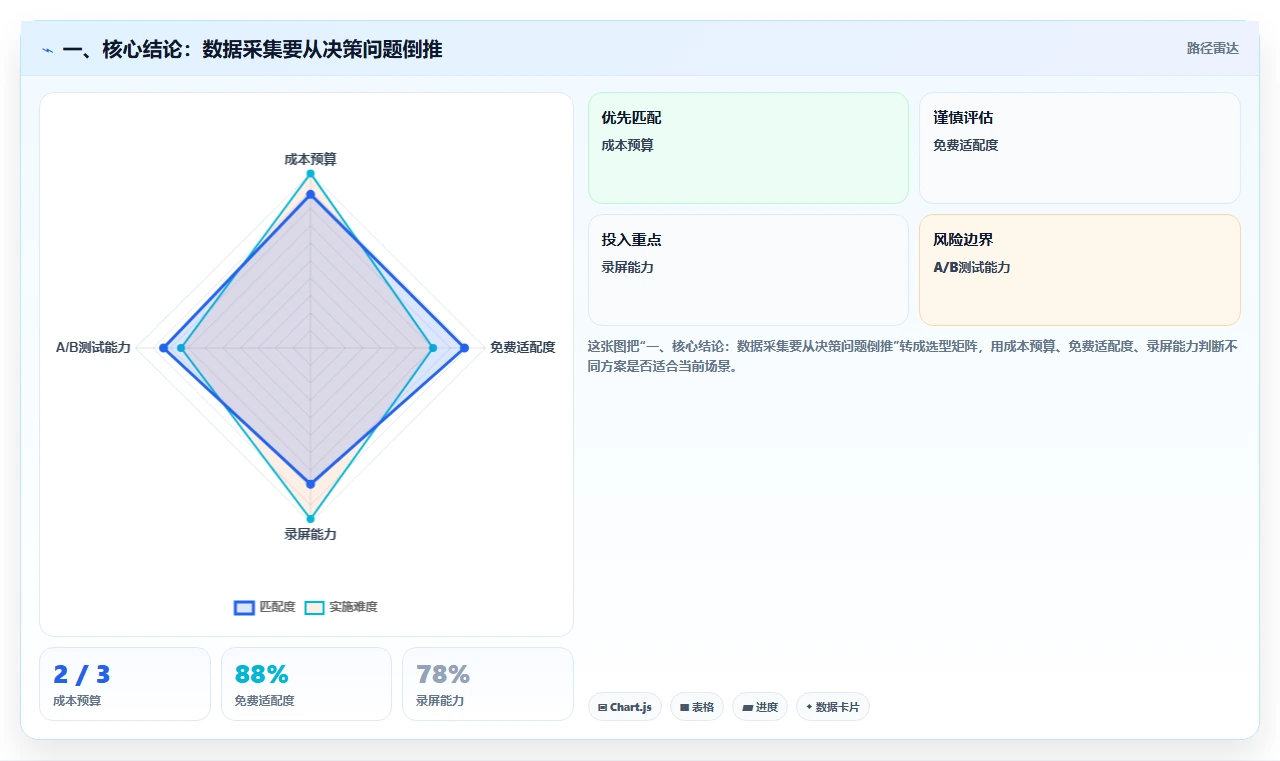Click the lightning icon beside the title

[x=48, y=50]
